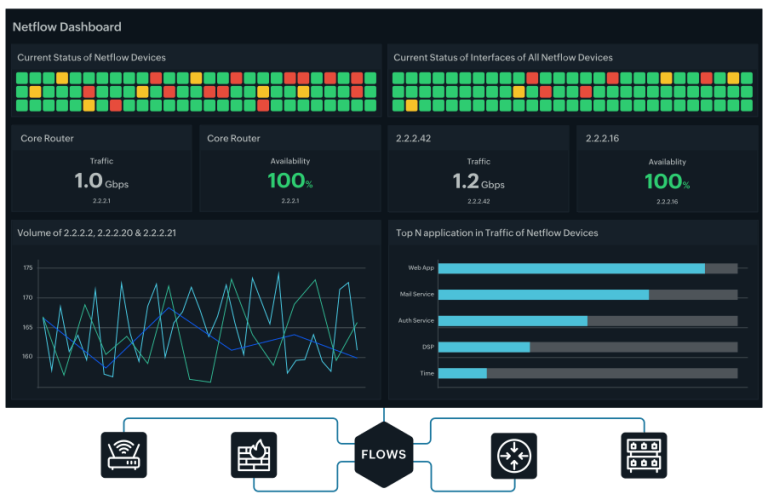Open Core Router Availability 100% widget
The height and width of the screenshot is (500, 768).
coord(290,168)
